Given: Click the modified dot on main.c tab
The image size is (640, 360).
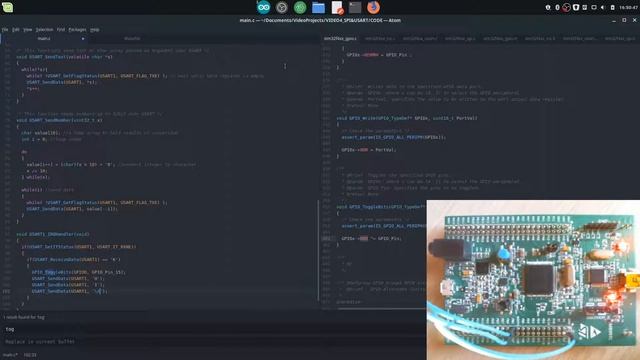Looking at the screenshot, I should [83, 39].
